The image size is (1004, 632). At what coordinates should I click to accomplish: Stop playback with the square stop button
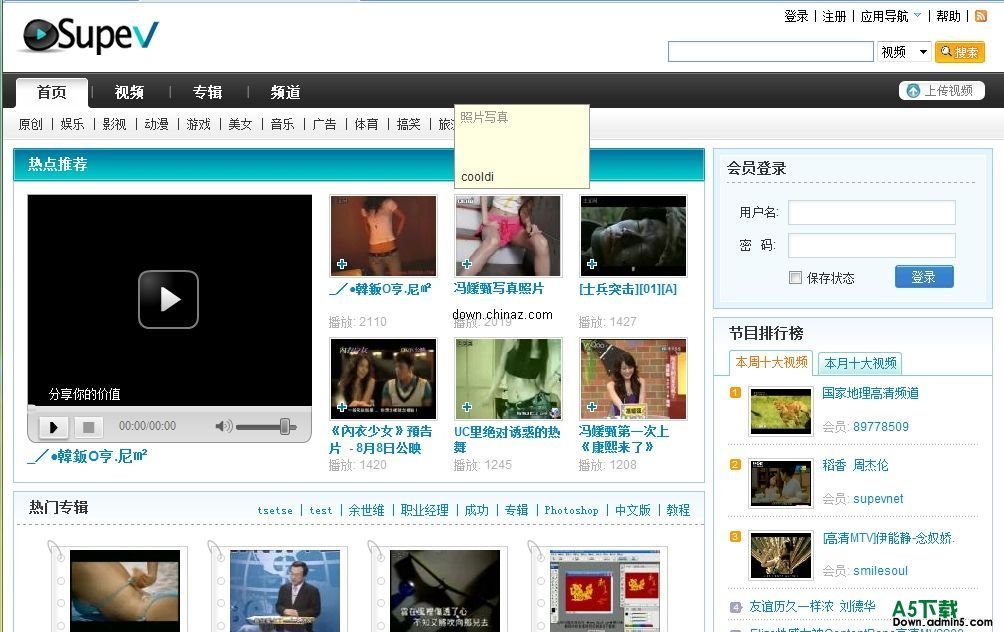(x=88, y=427)
